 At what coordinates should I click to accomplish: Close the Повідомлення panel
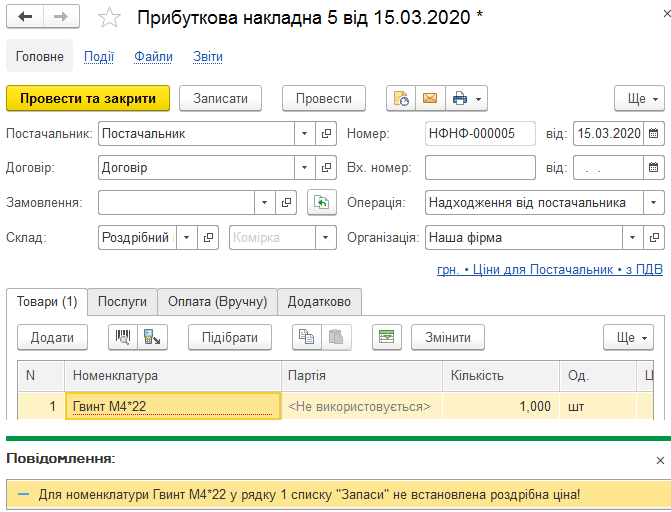[660, 461]
